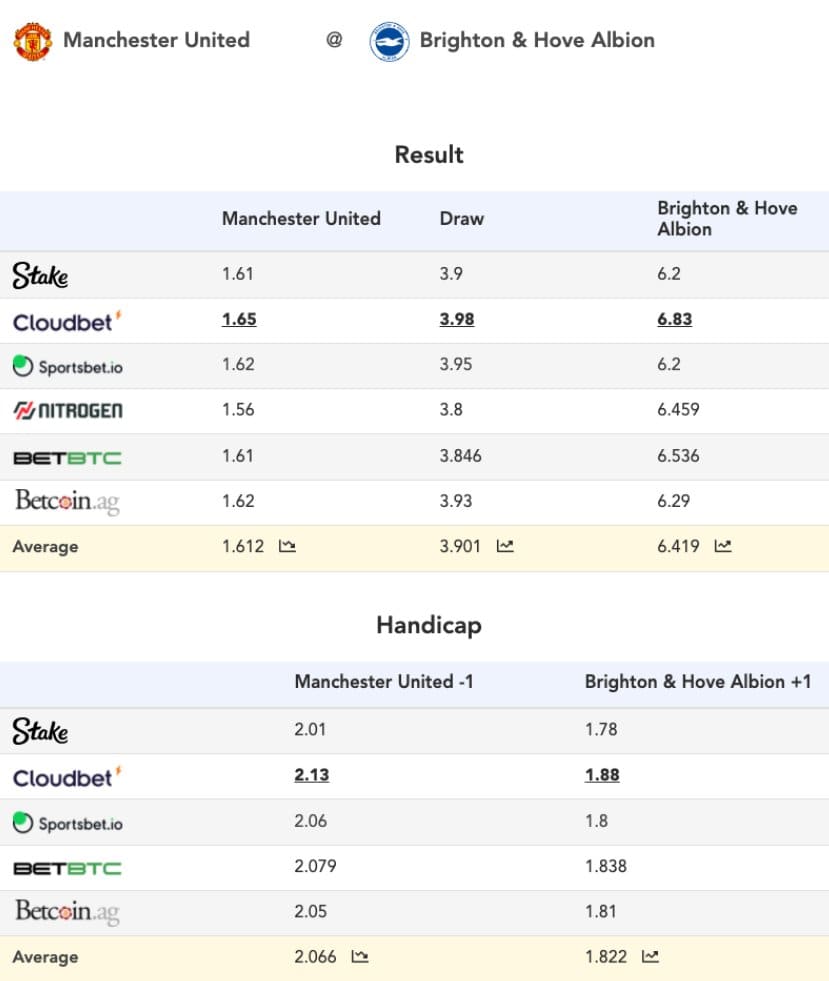The width and height of the screenshot is (829, 981).
Task: Click the Manchester United team name heading
Action: (x=156, y=40)
